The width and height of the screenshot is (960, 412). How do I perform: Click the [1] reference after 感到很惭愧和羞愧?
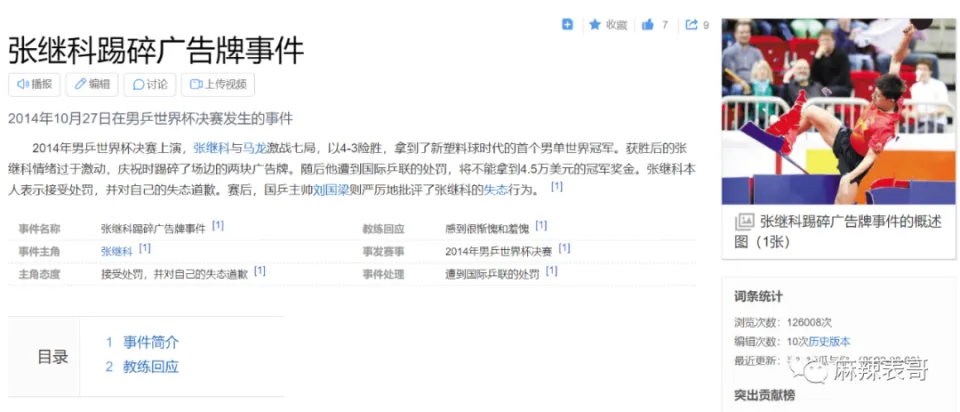point(541,227)
